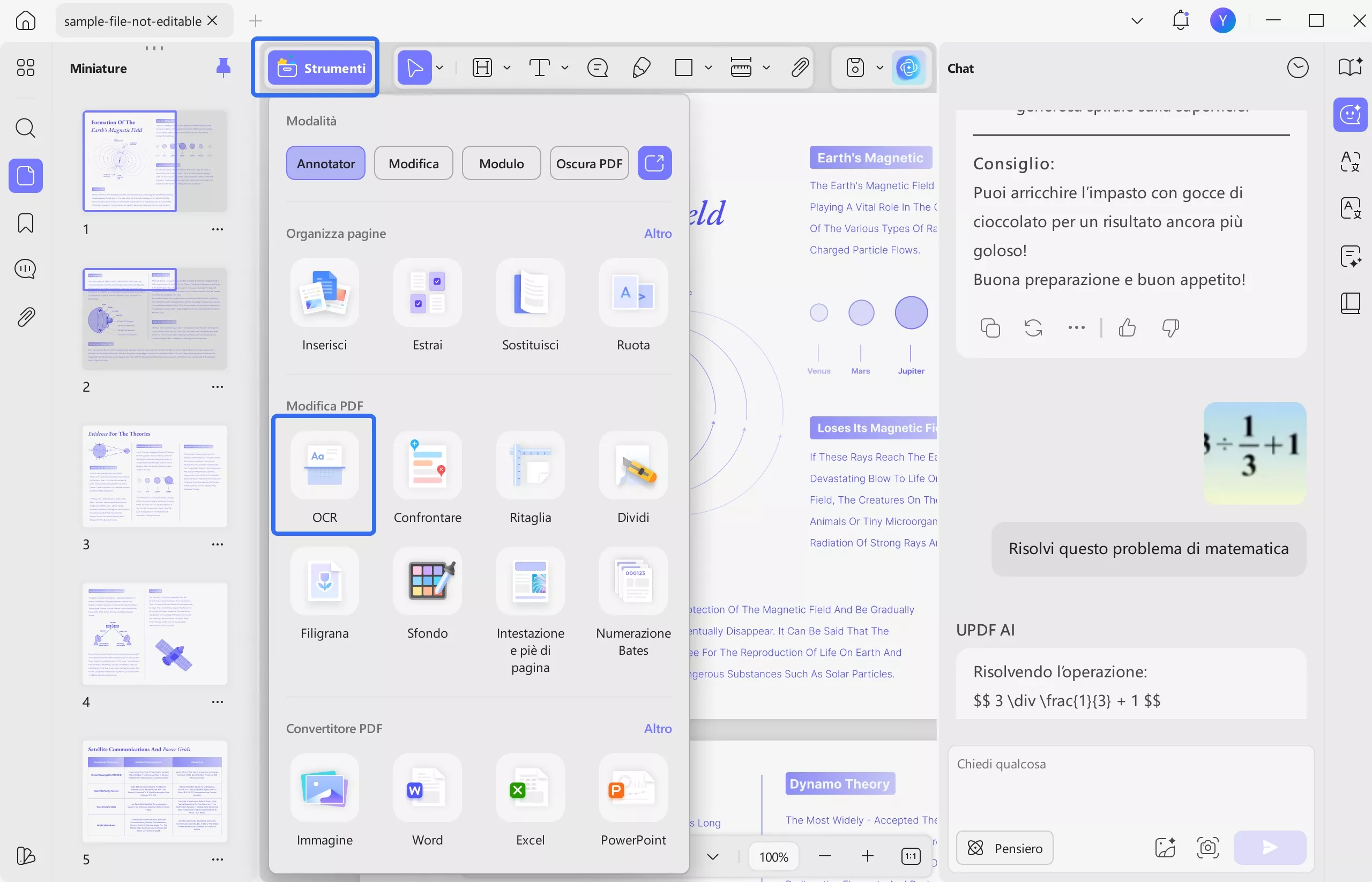Convert PDF to Word
Viewport: 1372px width, 882px height.
tap(427, 789)
